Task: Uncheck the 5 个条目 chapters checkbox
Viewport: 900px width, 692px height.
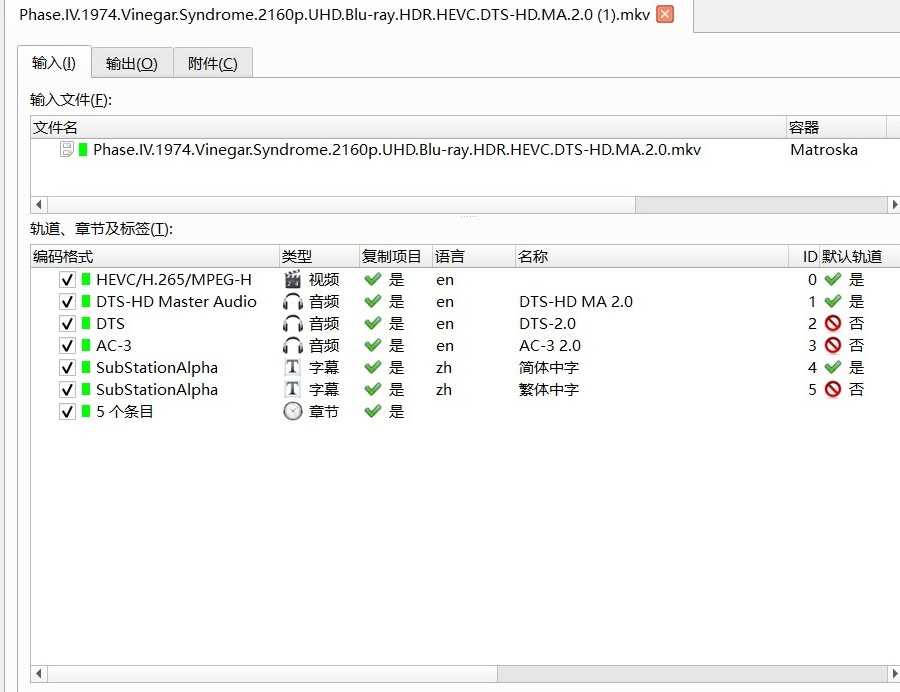Action: tap(67, 412)
